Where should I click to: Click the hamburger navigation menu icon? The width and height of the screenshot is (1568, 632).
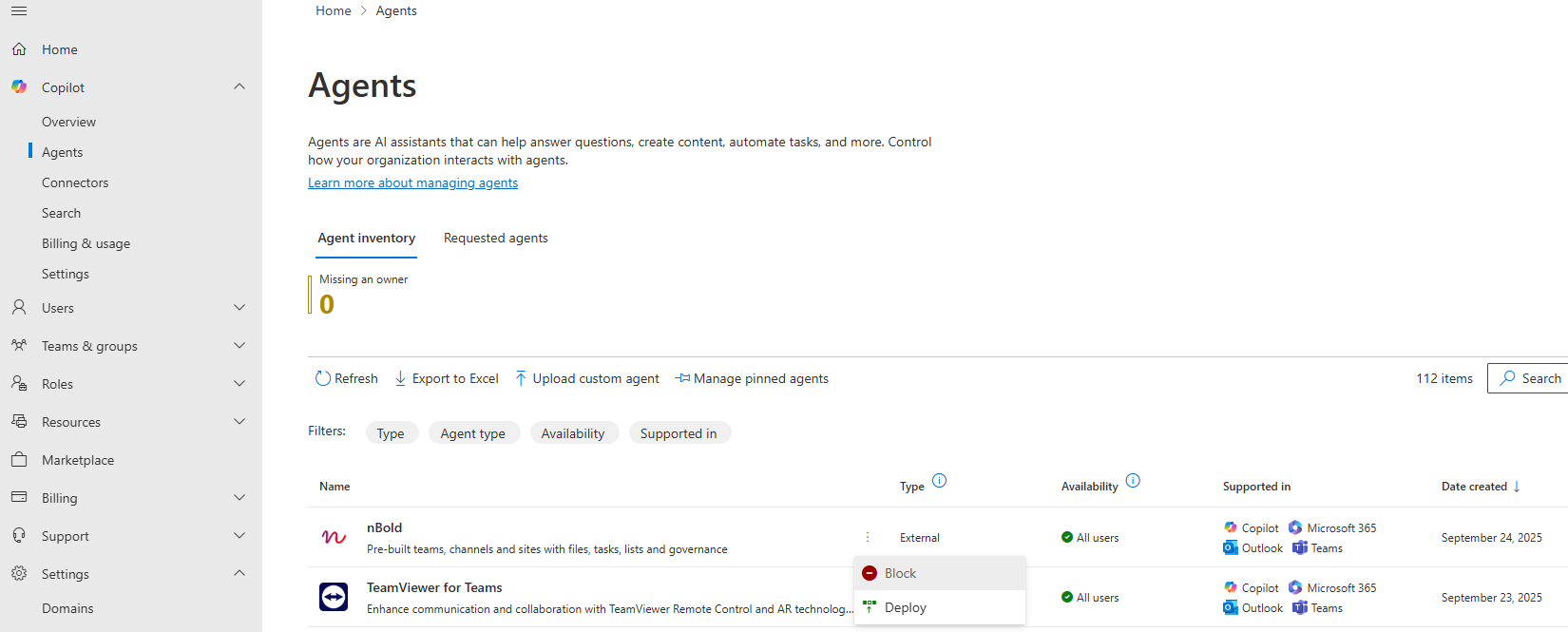19,11
